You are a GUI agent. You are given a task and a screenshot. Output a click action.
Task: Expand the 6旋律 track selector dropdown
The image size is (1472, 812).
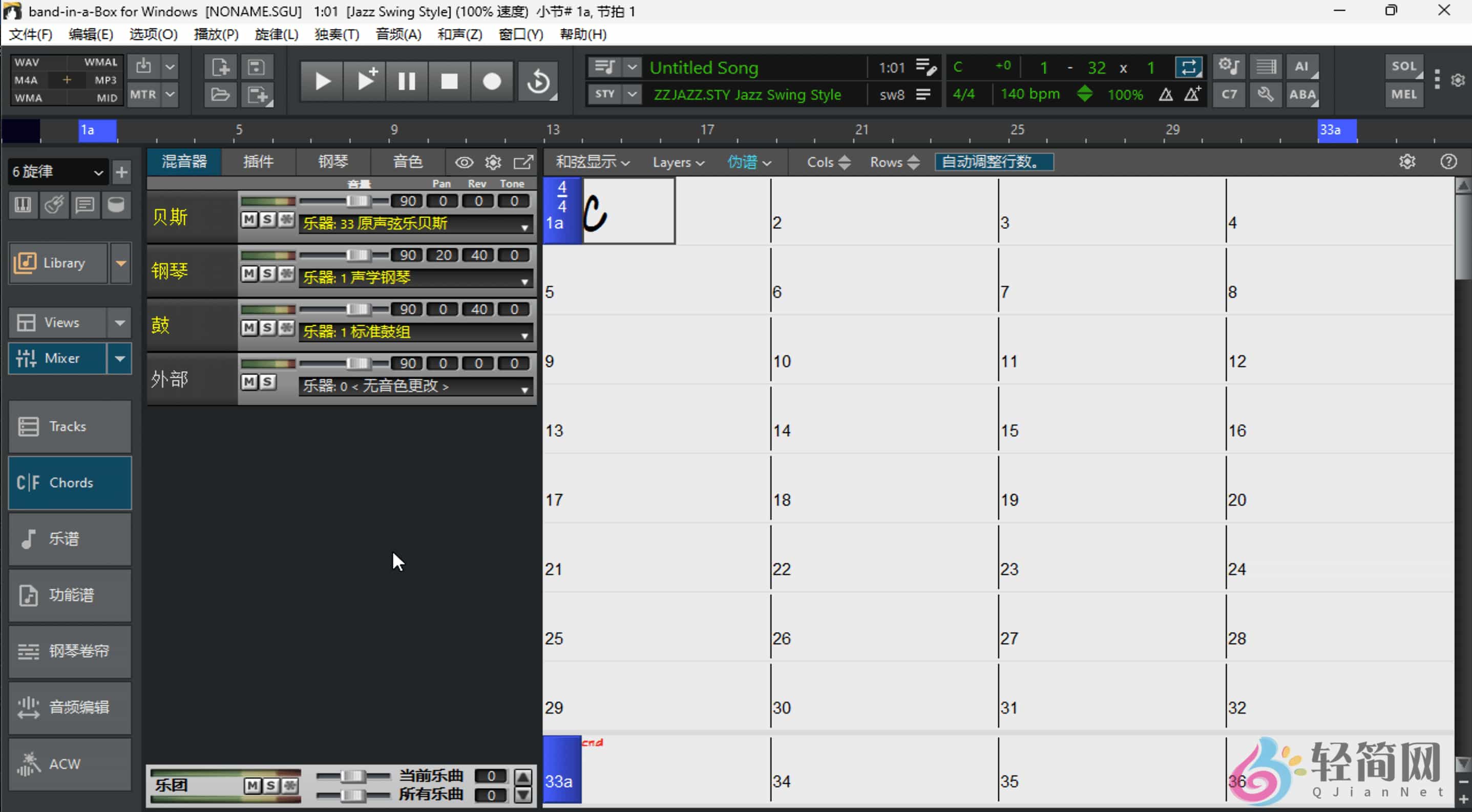click(97, 172)
